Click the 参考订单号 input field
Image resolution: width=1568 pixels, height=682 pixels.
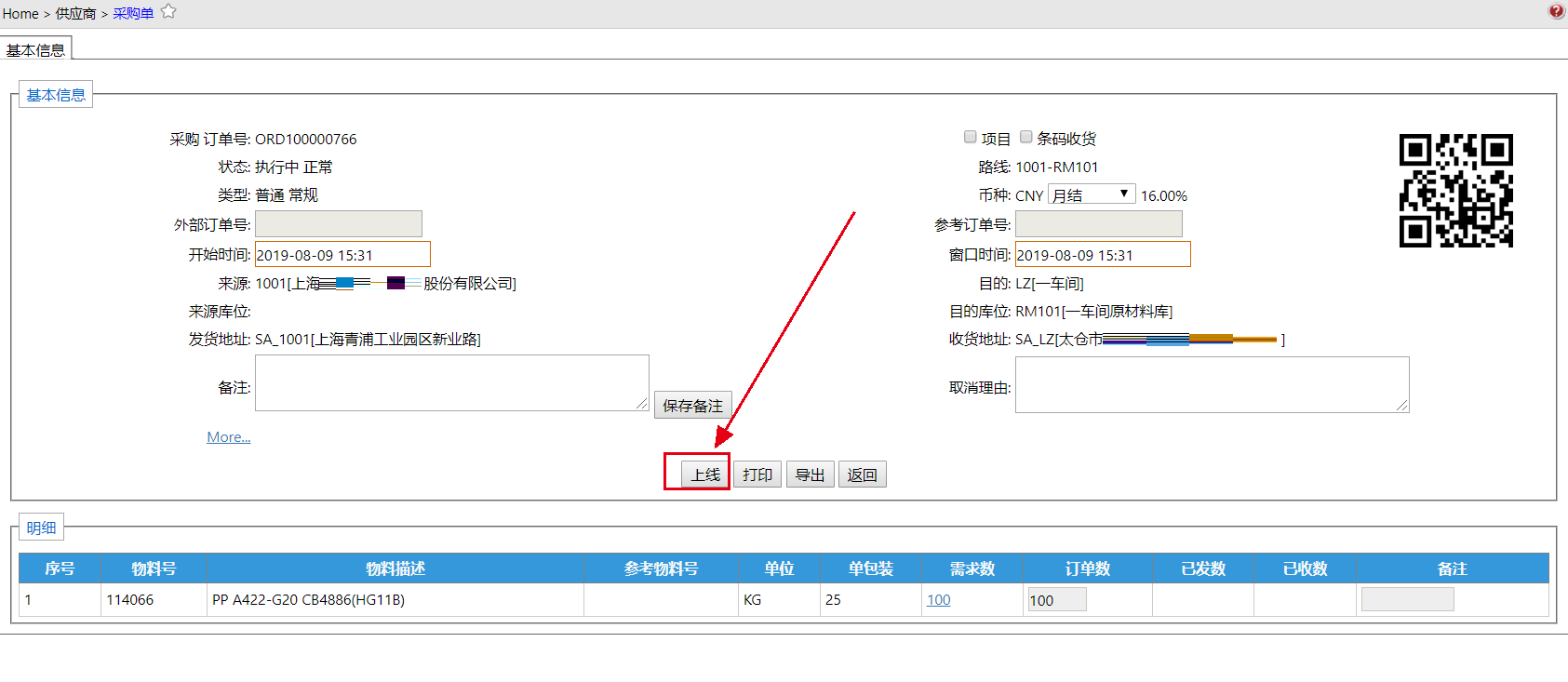point(1099,224)
